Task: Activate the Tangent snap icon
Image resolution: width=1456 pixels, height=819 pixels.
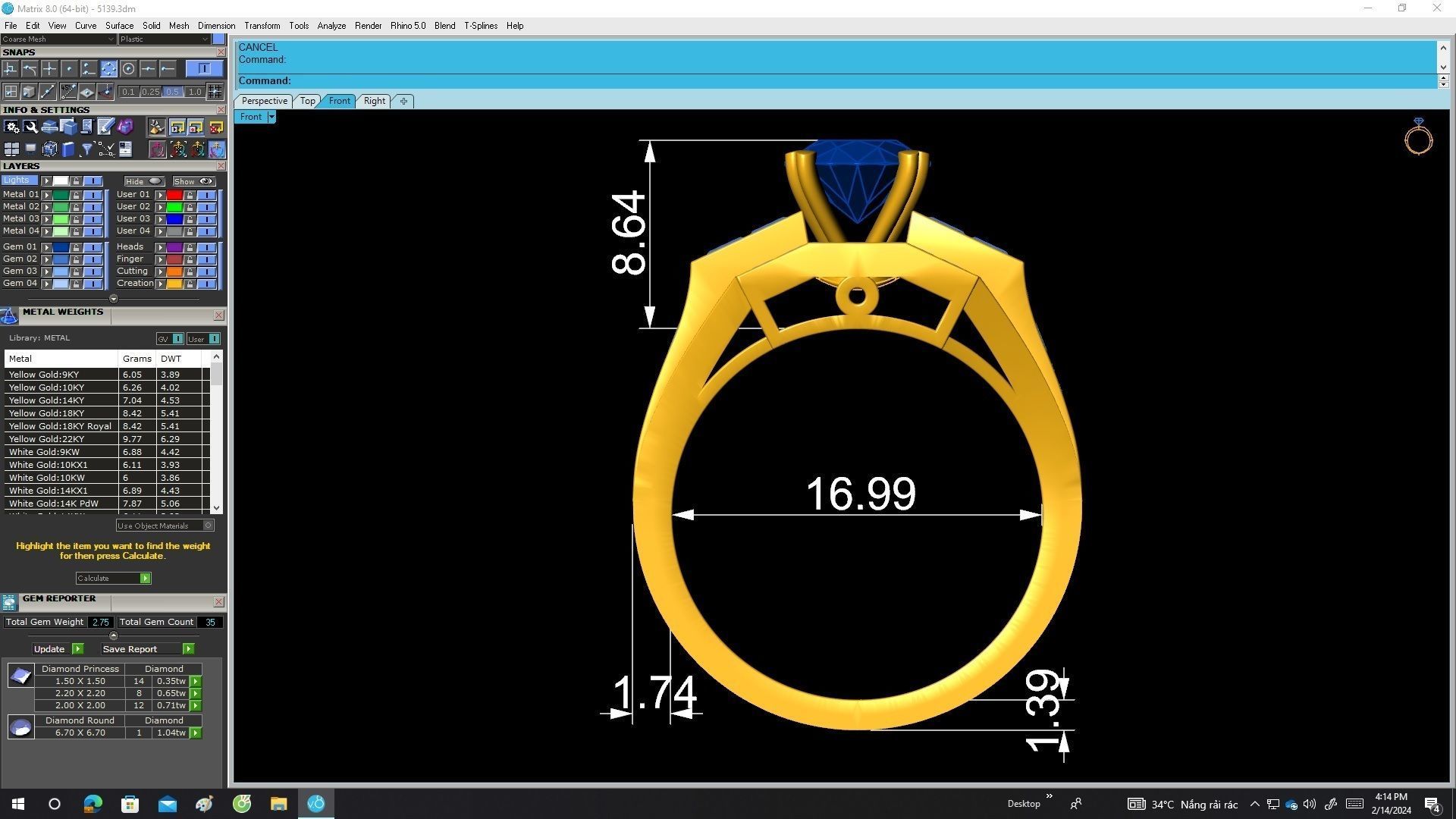Action: (30, 69)
